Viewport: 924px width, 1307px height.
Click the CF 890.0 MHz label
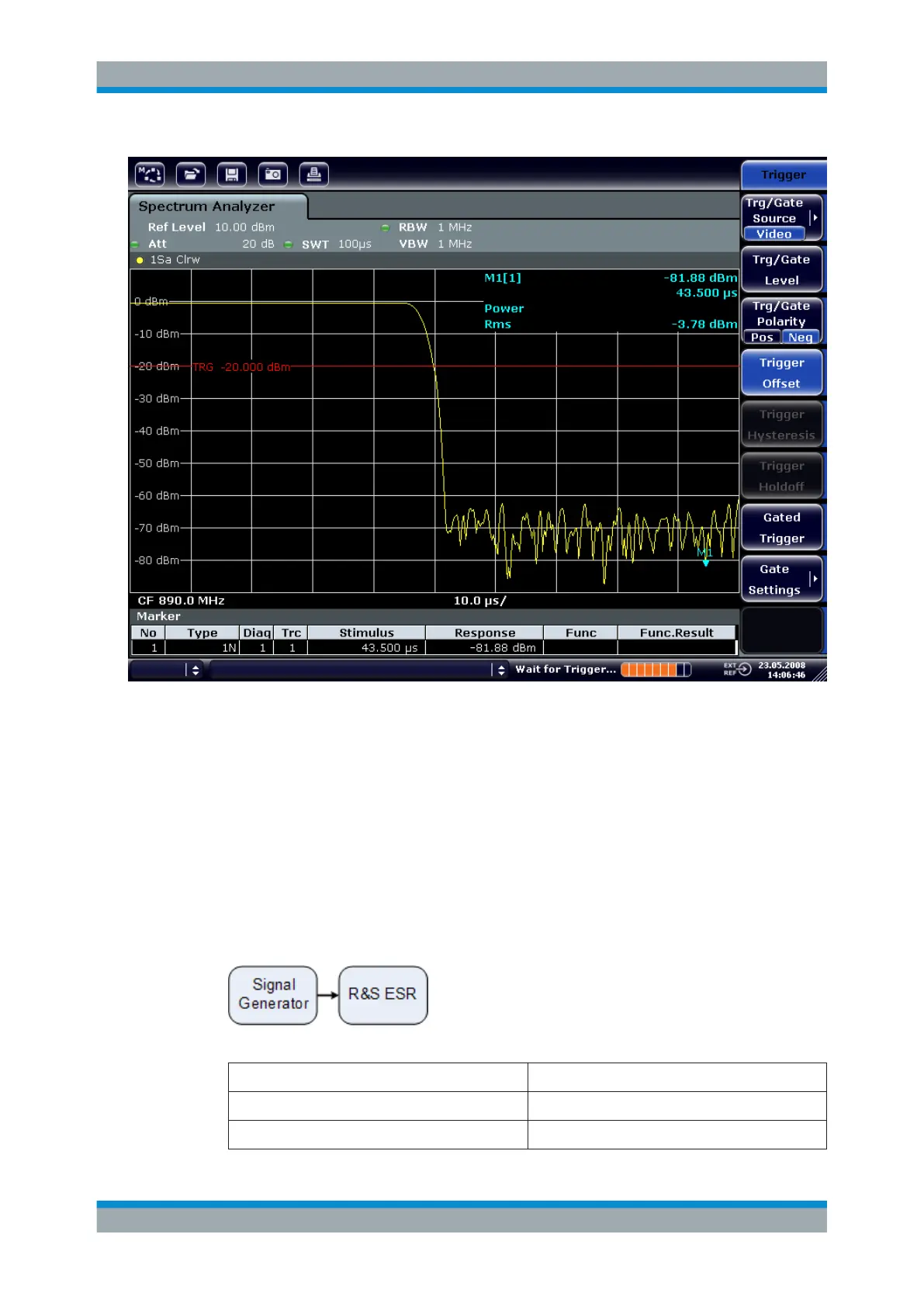pos(181,601)
